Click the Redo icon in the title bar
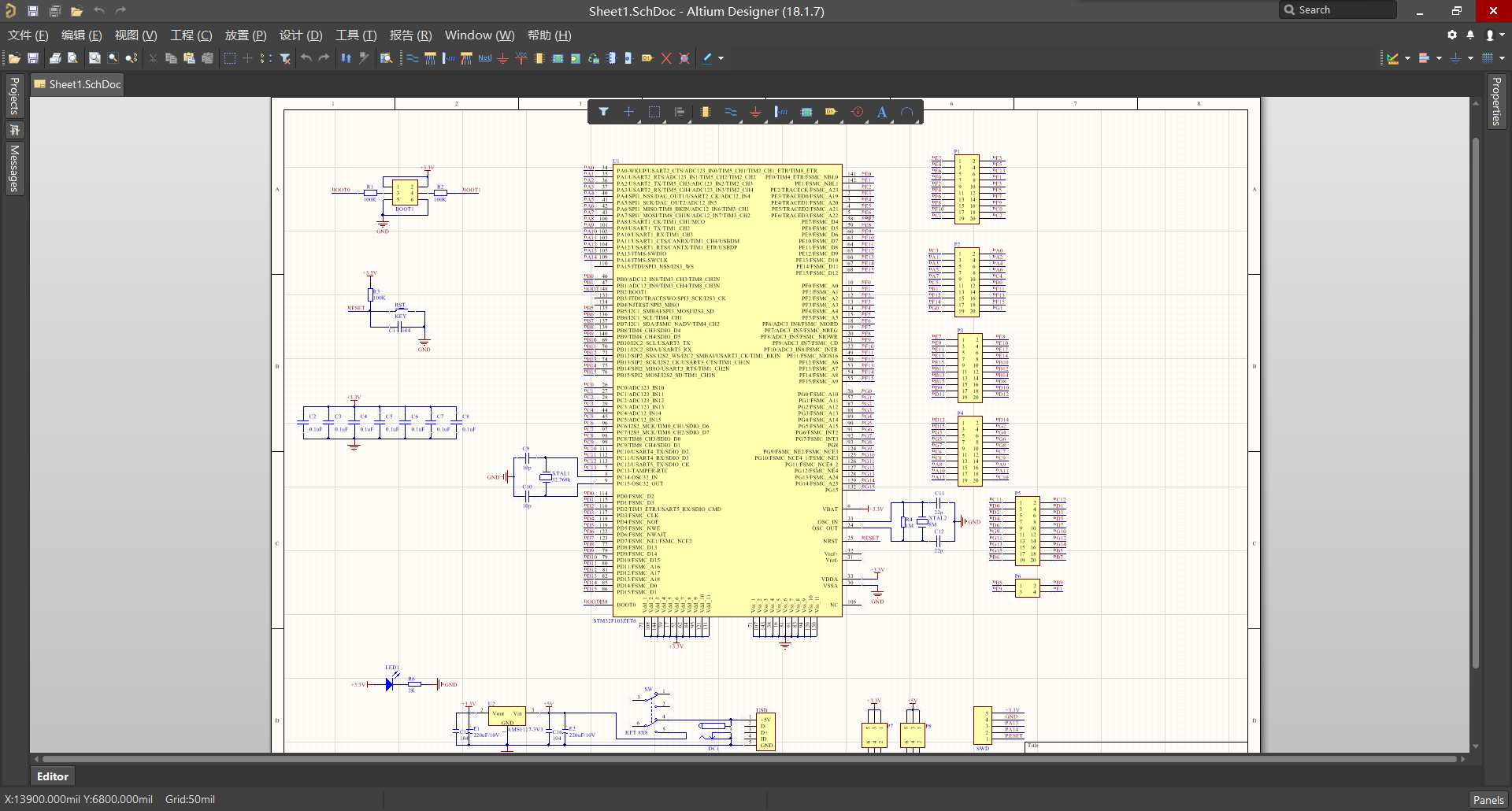 (120, 11)
